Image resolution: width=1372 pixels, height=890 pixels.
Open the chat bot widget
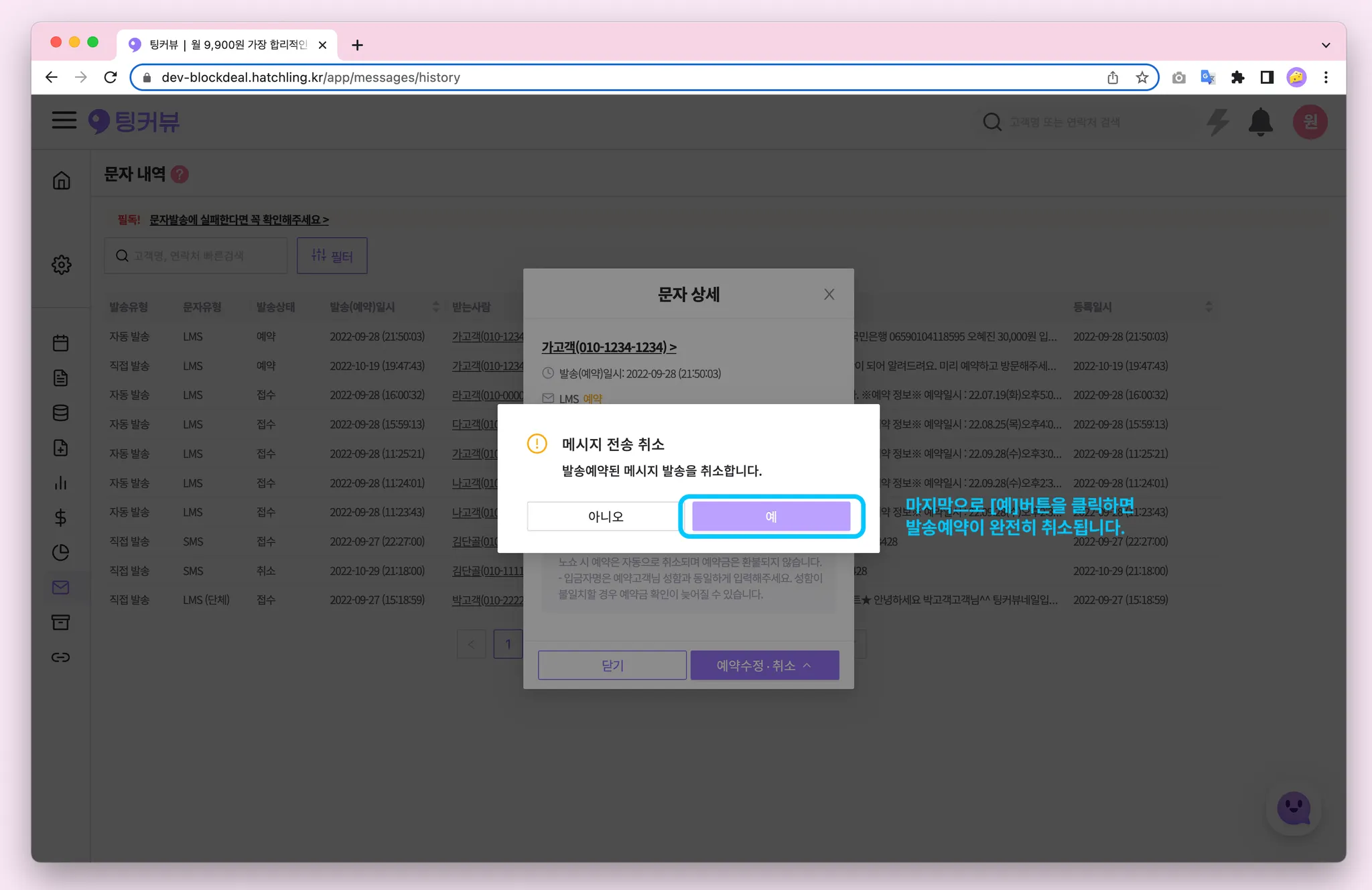click(x=1293, y=808)
